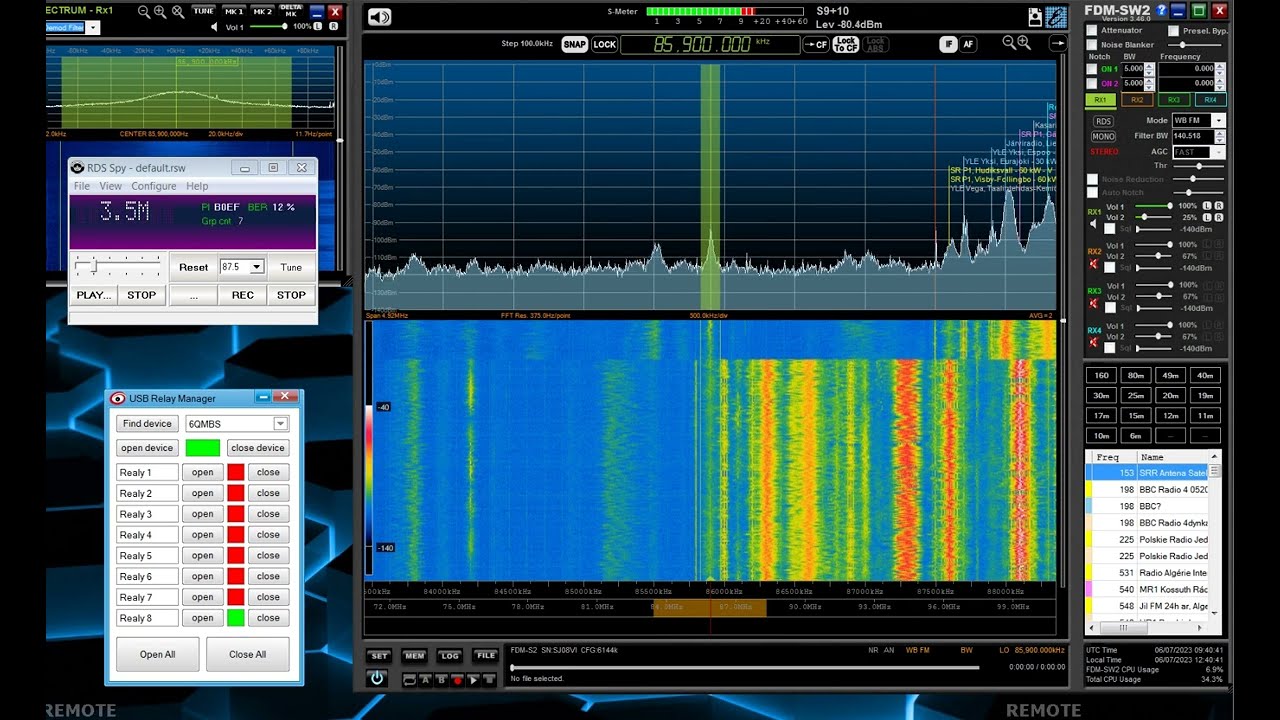Click the right-arrow expand button above the spectrum

click(1057, 43)
